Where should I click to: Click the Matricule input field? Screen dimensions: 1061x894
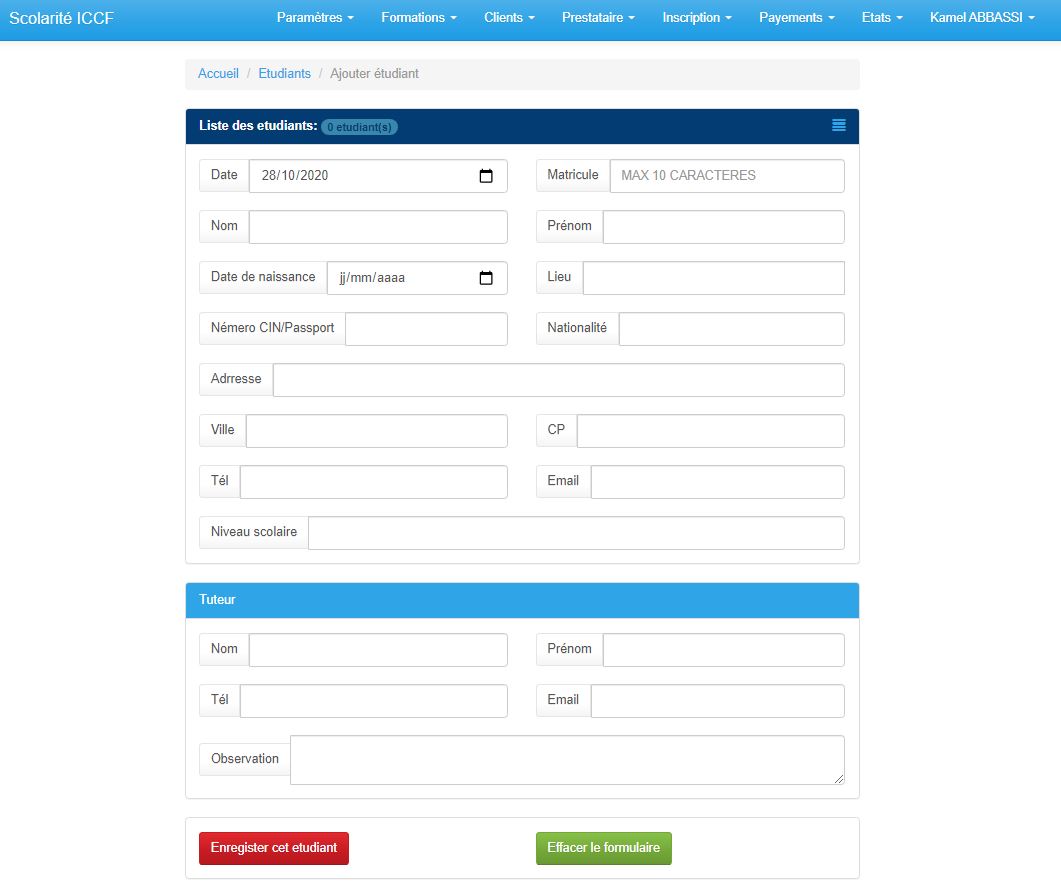[726, 176]
